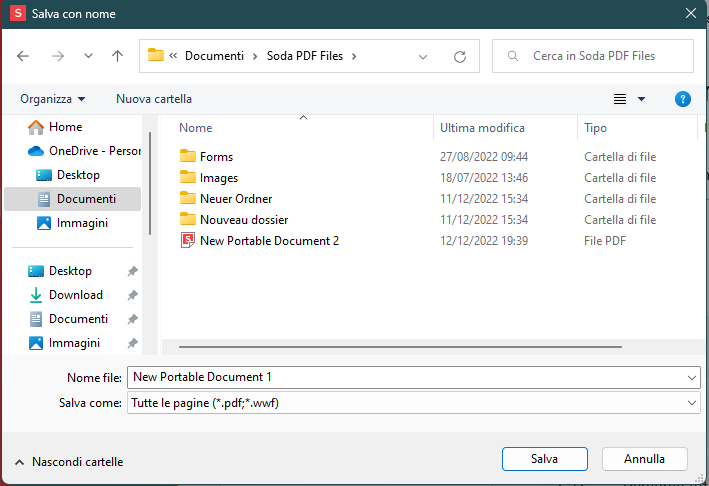The image size is (709, 486).
Task: Refresh the Soda PDF Files folder
Action: [460, 57]
